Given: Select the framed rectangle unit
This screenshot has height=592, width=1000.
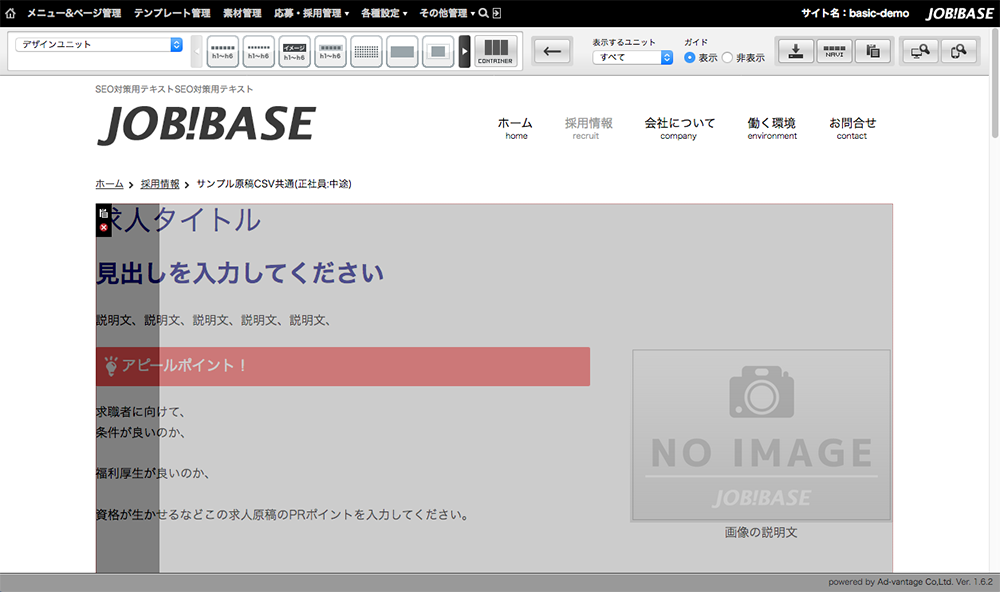Looking at the screenshot, I should point(438,52).
